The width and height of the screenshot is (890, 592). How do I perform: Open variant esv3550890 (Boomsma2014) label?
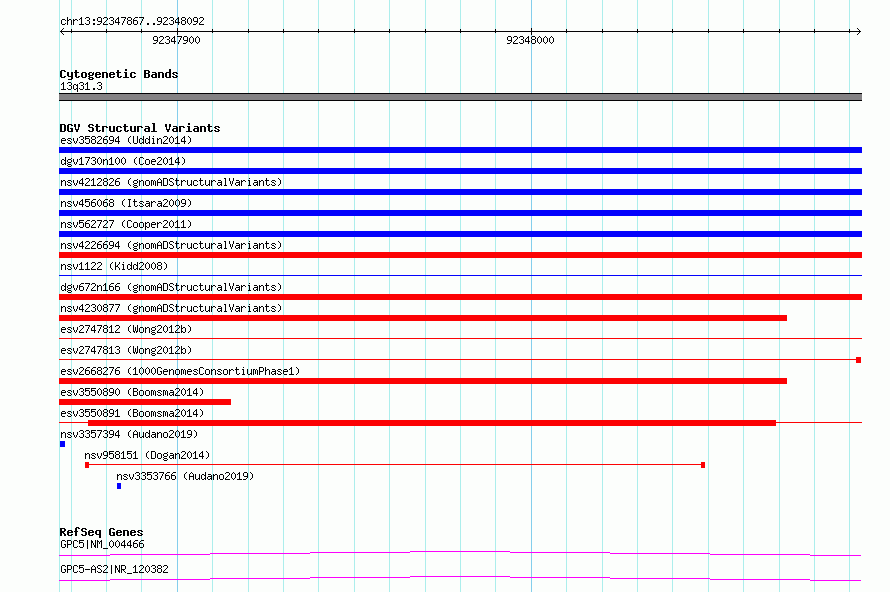[132, 392]
